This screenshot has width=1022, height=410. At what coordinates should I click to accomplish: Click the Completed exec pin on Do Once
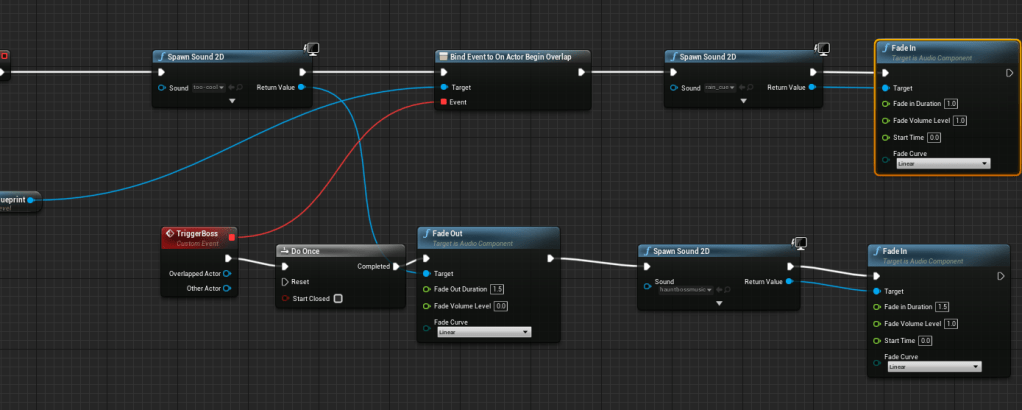point(396,266)
